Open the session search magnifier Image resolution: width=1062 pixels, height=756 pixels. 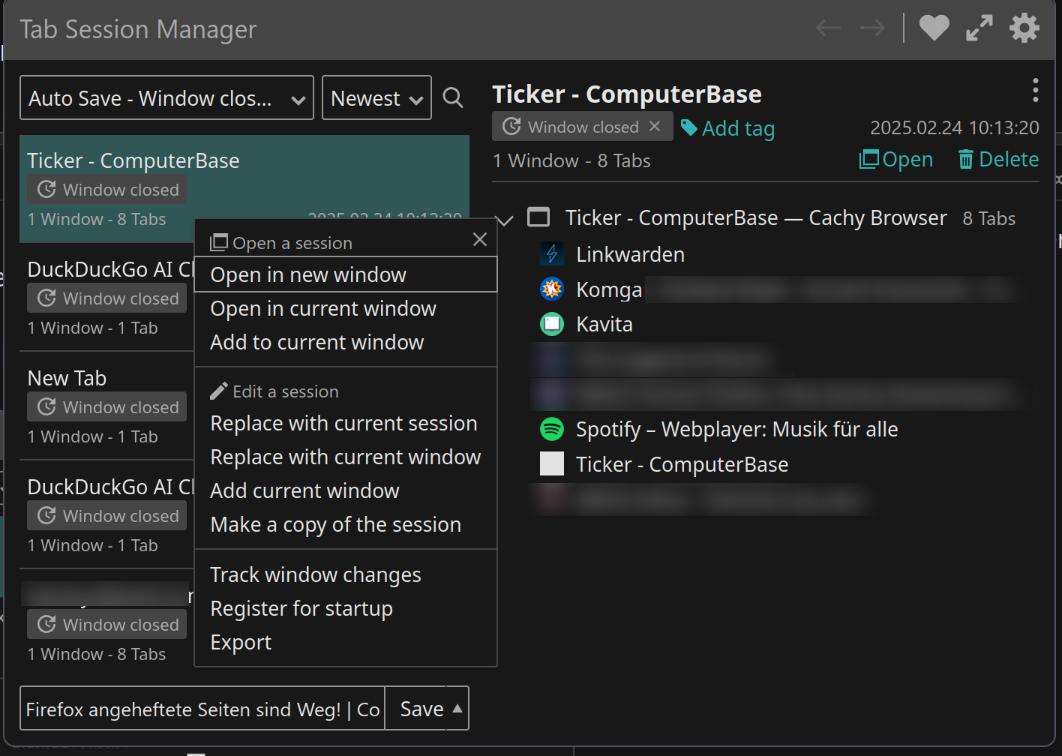pyautogui.click(x=453, y=98)
